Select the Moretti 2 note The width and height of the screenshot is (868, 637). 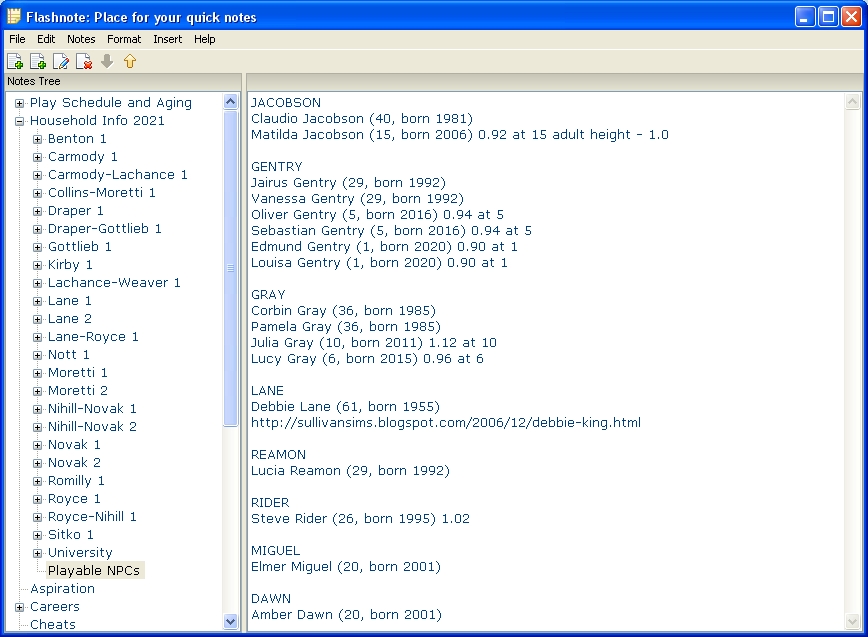tap(78, 391)
